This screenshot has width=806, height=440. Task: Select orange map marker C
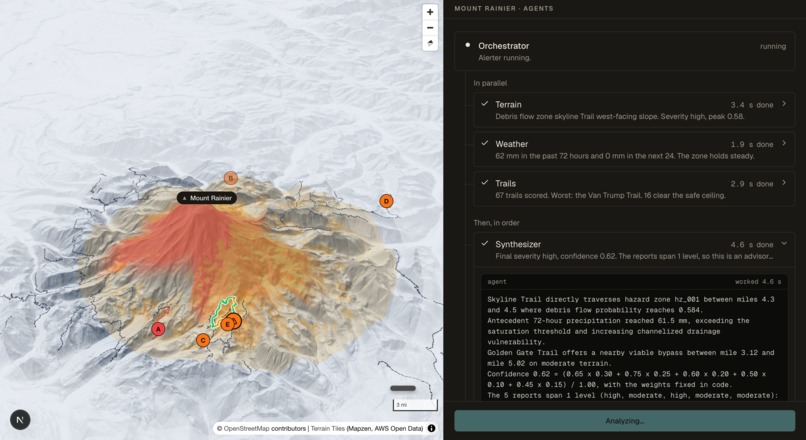click(x=203, y=340)
